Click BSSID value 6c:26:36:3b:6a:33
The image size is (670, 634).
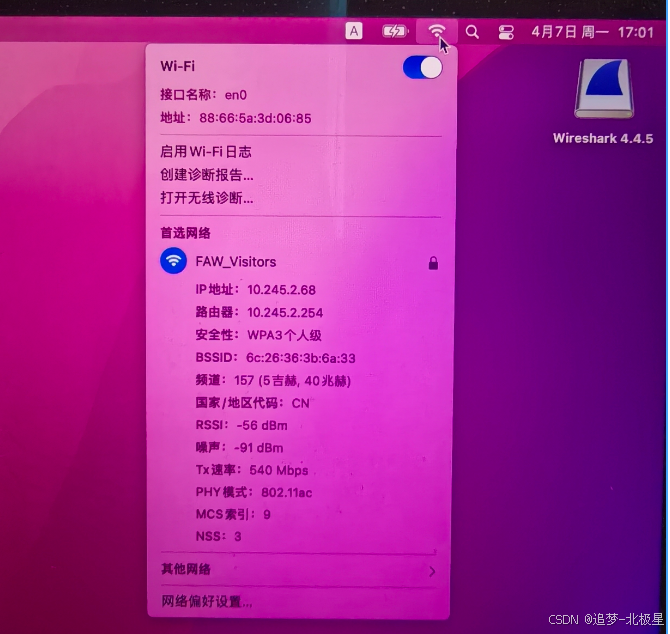[301, 358]
